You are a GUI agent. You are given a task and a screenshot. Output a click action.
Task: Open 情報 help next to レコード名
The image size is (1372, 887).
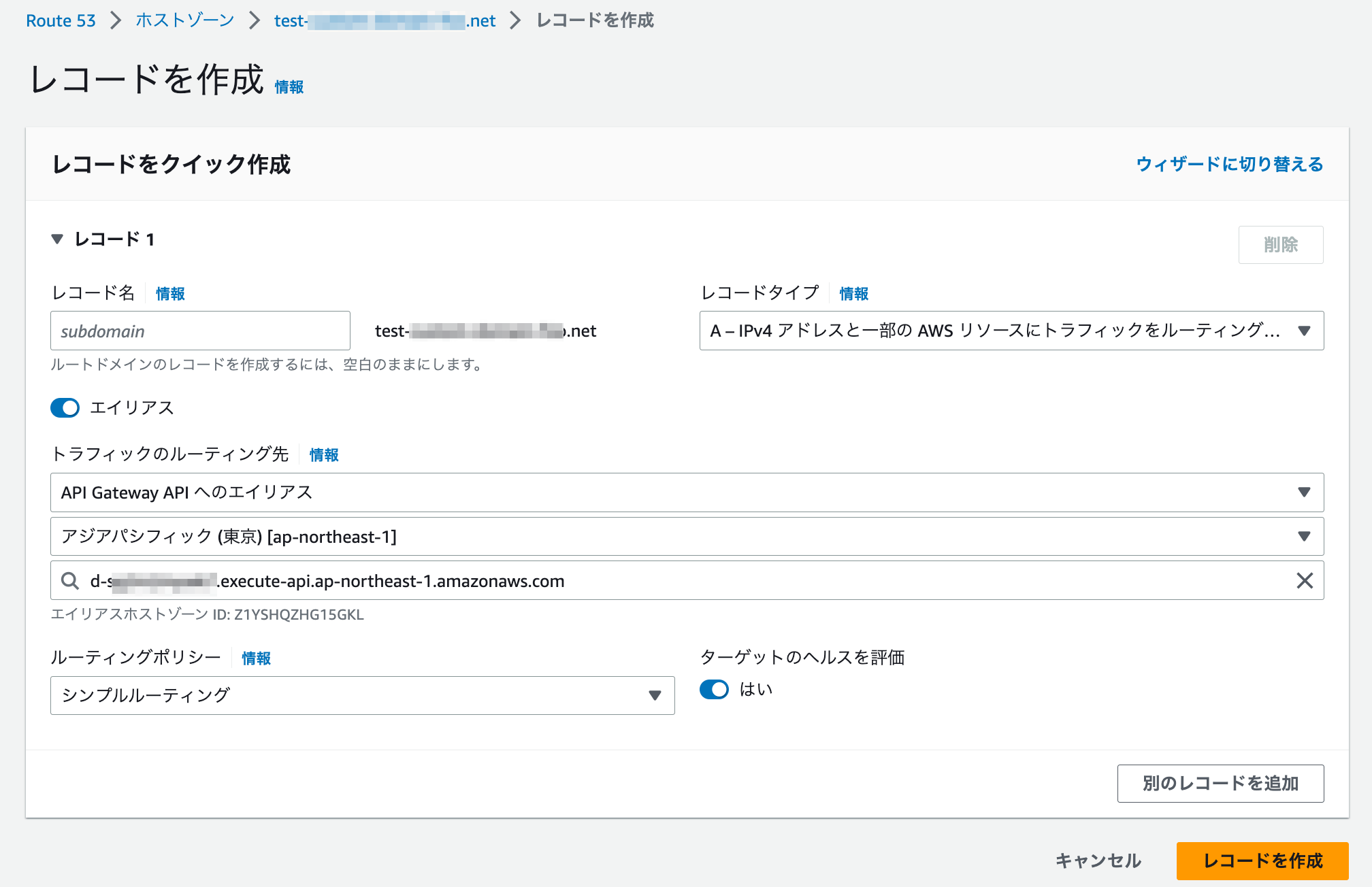point(169,293)
